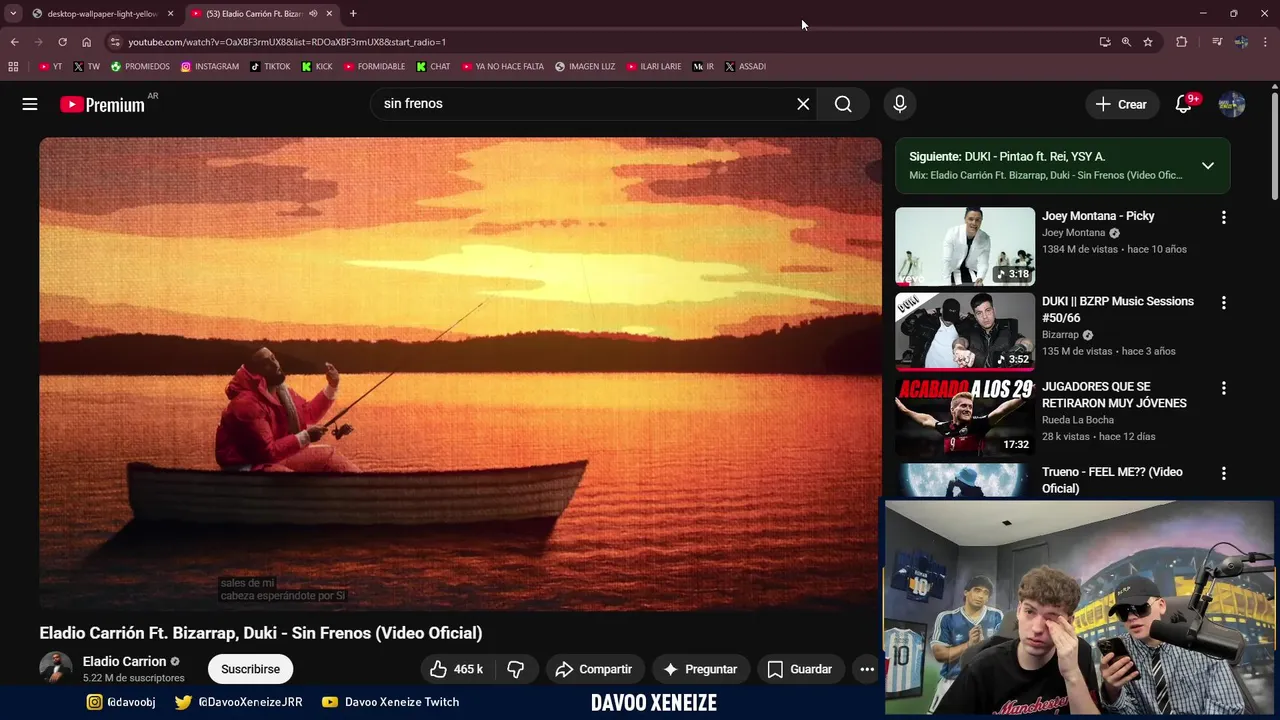Open the PROMIEDOS bookmark

click(x=140, y=67)
